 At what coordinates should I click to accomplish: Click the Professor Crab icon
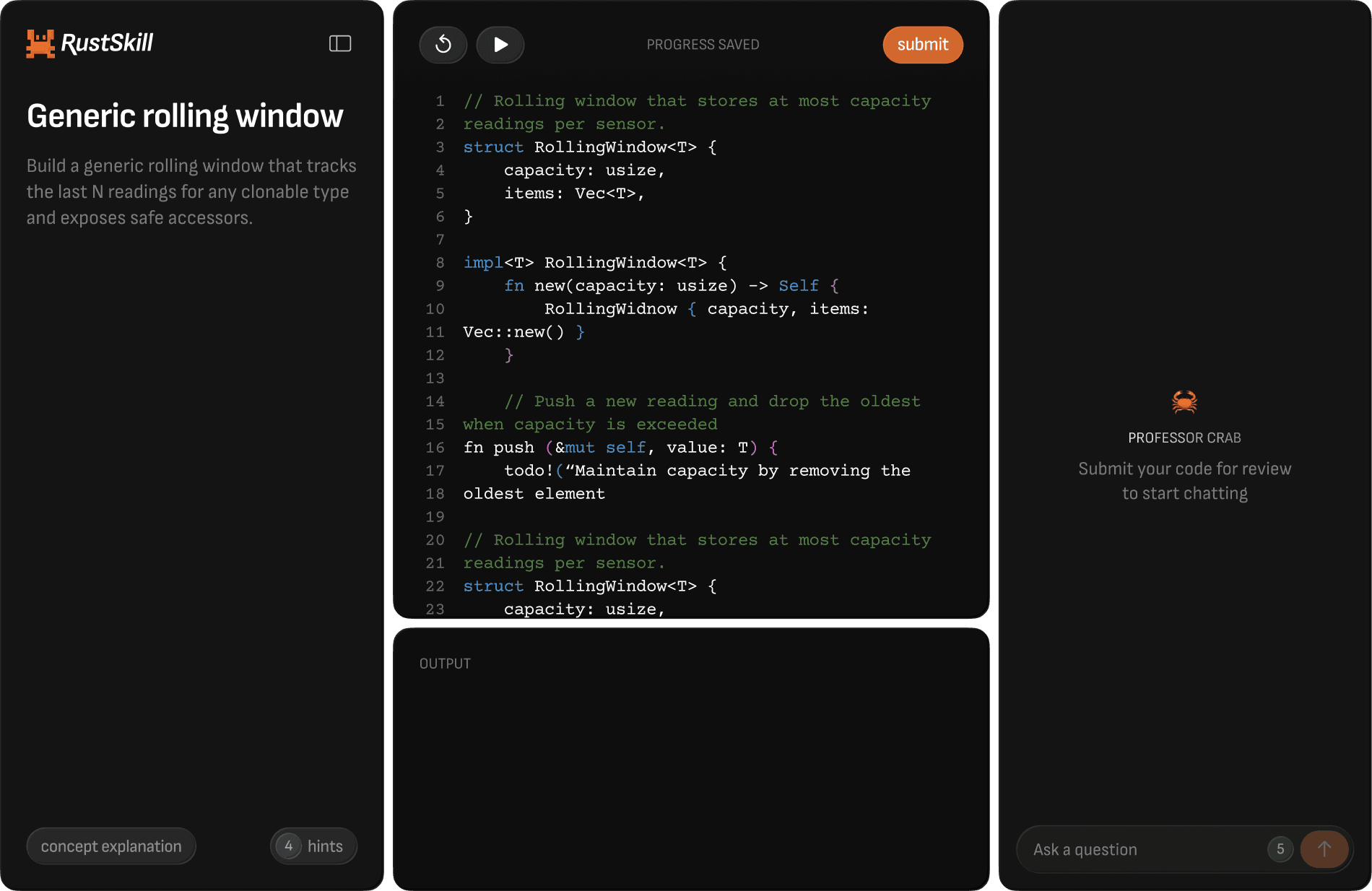click(1184, 401)
